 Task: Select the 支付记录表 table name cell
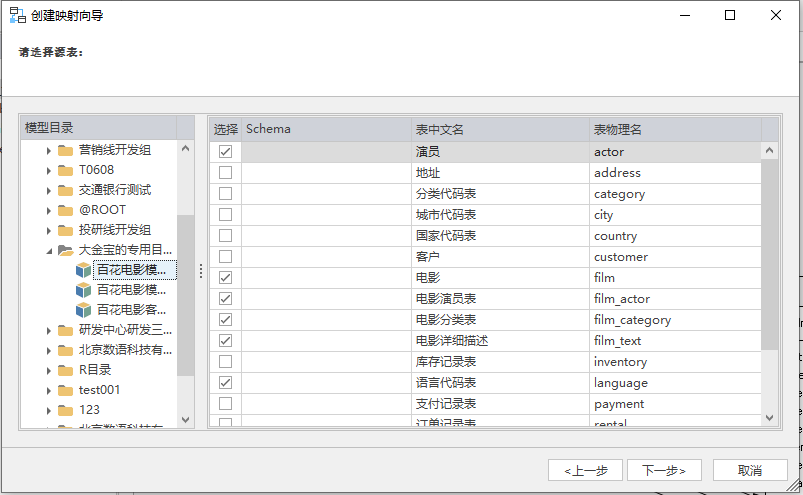click(x=500, y=403)
